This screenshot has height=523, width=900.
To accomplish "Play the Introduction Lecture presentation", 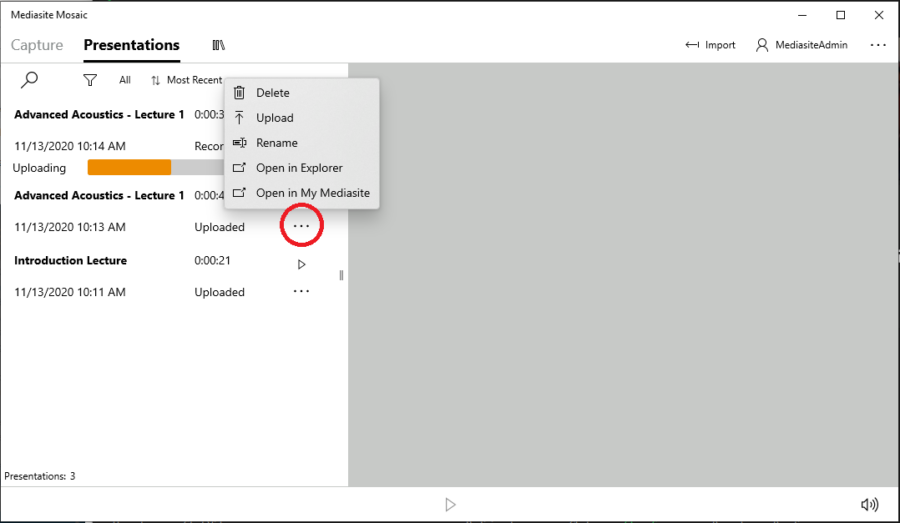I will pyautogui.click(x=301, y=265).
